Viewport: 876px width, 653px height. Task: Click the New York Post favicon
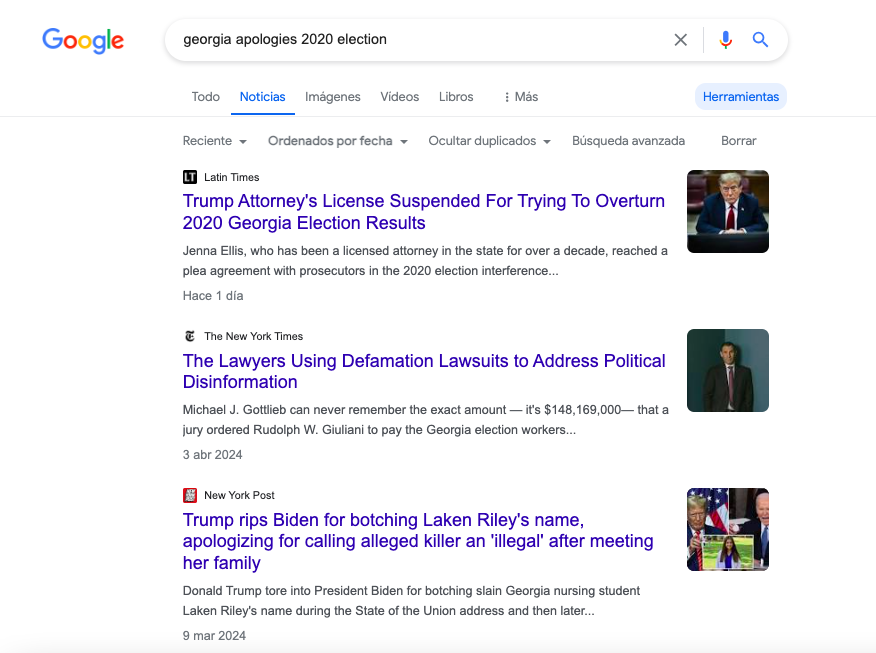pyautogui.click(x=190, y=495)
